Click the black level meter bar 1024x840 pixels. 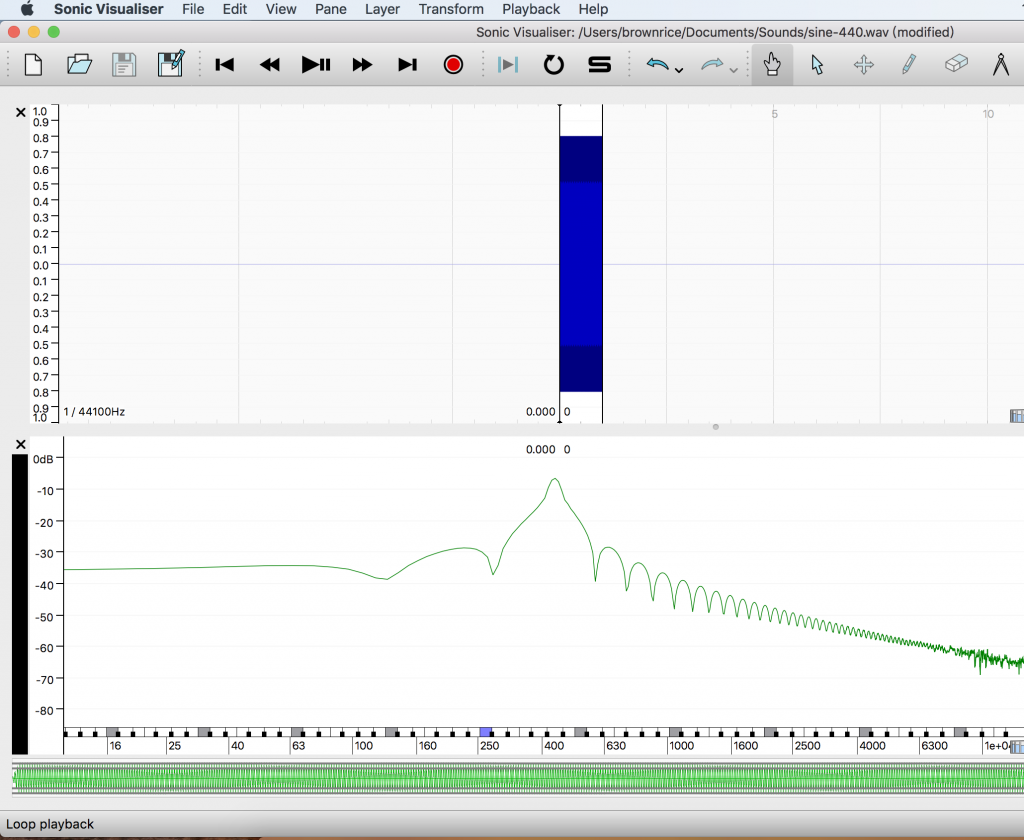[20, 604]
